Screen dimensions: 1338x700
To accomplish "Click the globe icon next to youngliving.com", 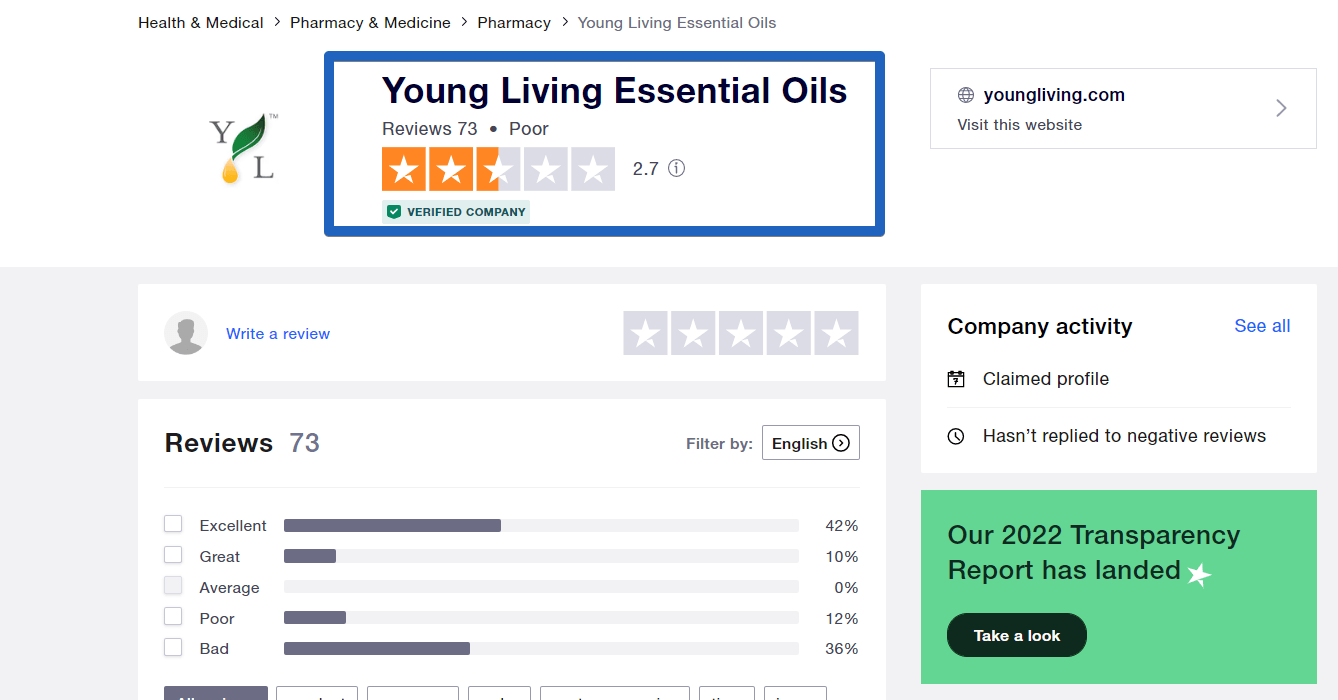I will click(966, 95).
